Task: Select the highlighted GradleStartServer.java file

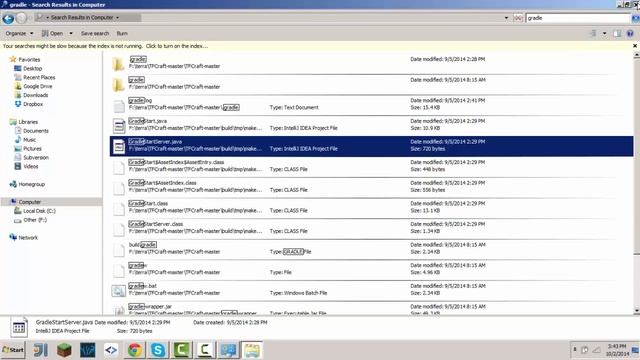Action: click(x=371, y=146)
